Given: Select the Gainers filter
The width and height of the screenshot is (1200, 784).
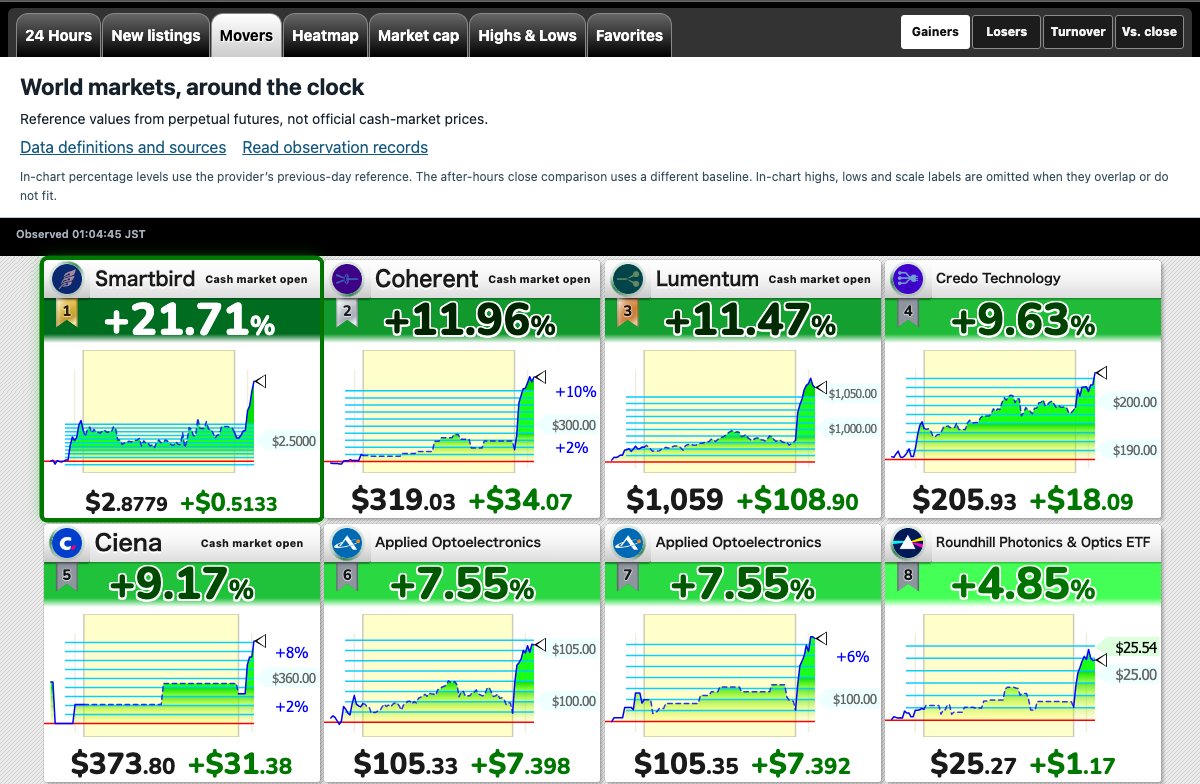Looking at the screenshot, I should tap(935, 32).
